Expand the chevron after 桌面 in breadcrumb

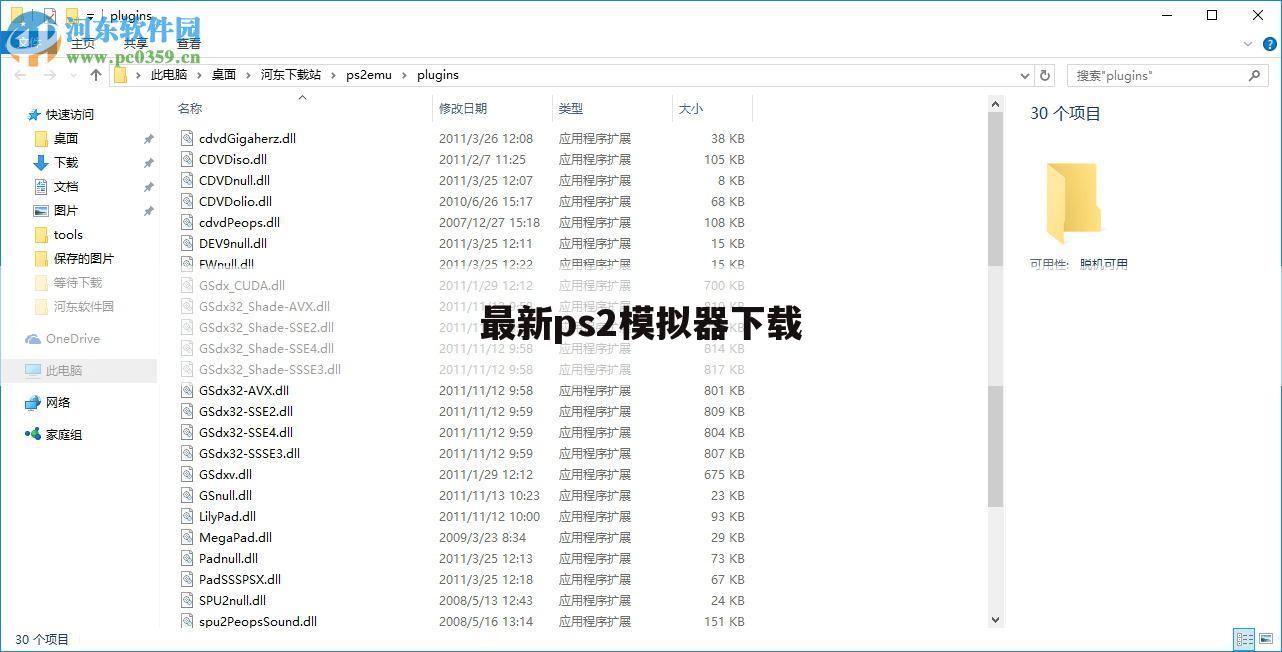click(248, 75)
